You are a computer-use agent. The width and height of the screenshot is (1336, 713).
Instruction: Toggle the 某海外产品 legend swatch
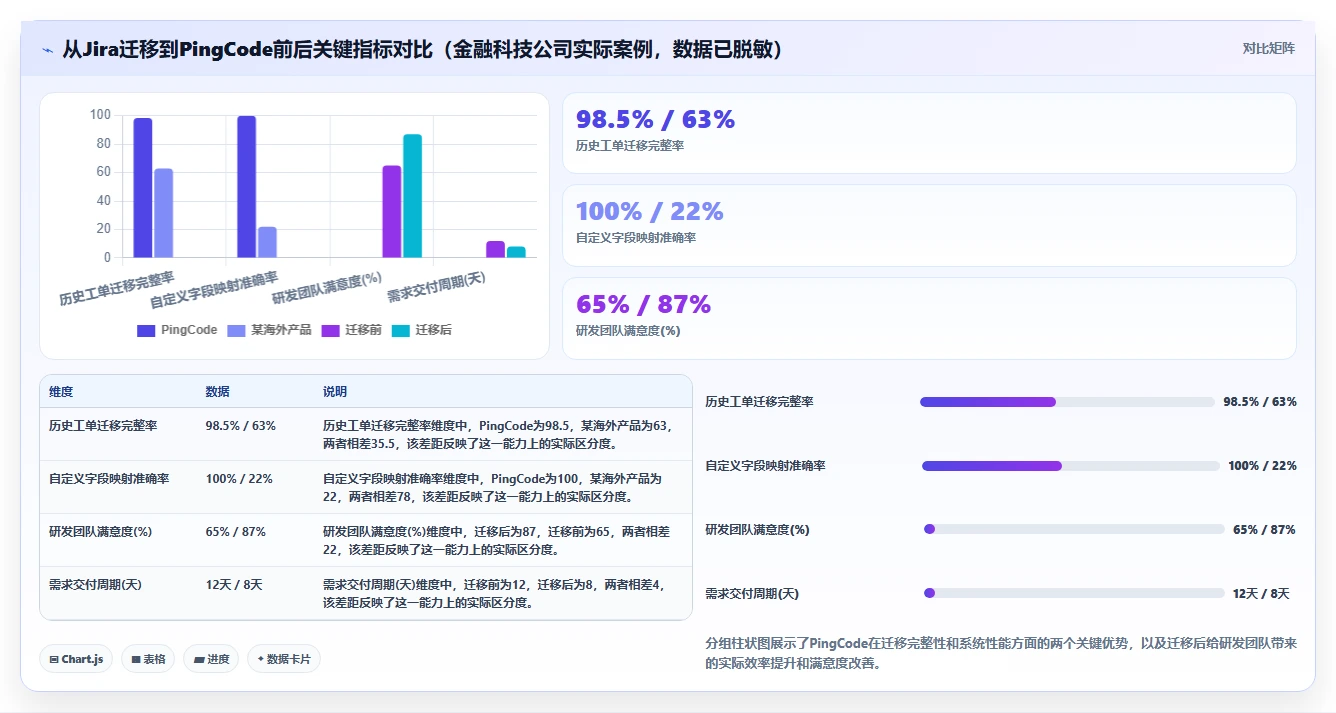(x=236, y=330)
